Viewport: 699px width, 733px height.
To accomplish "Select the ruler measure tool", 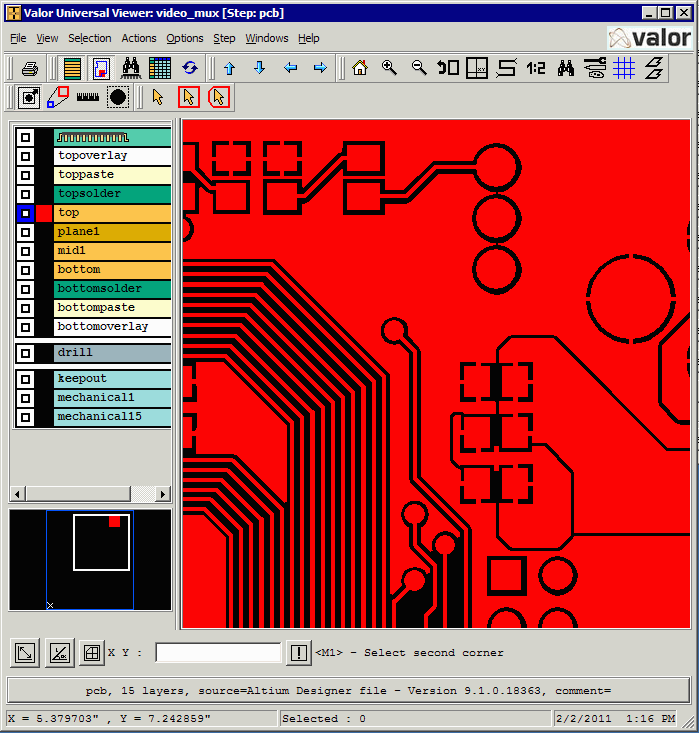I will pyautogui.click(x=87, y=97).
